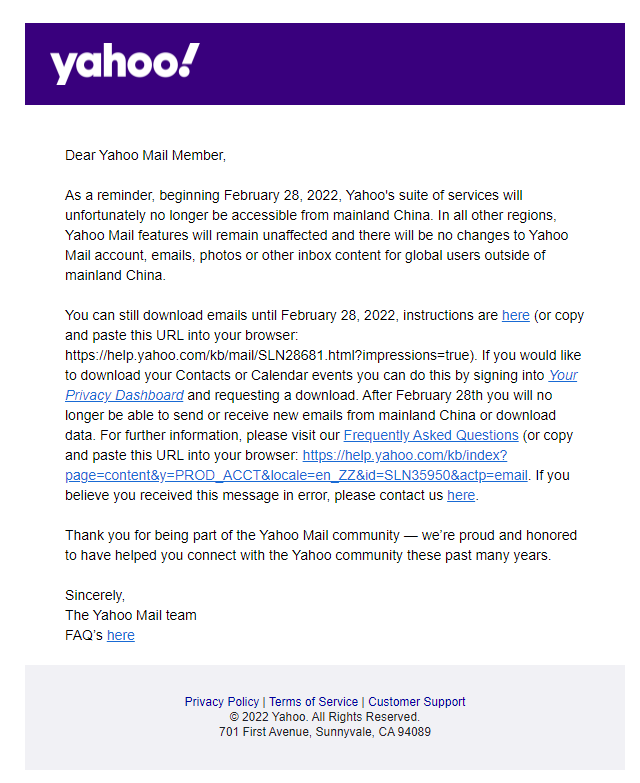640x783 pixels.
Task: Open the FAQ's 'here' link below signature
Action: coord(121,635)
